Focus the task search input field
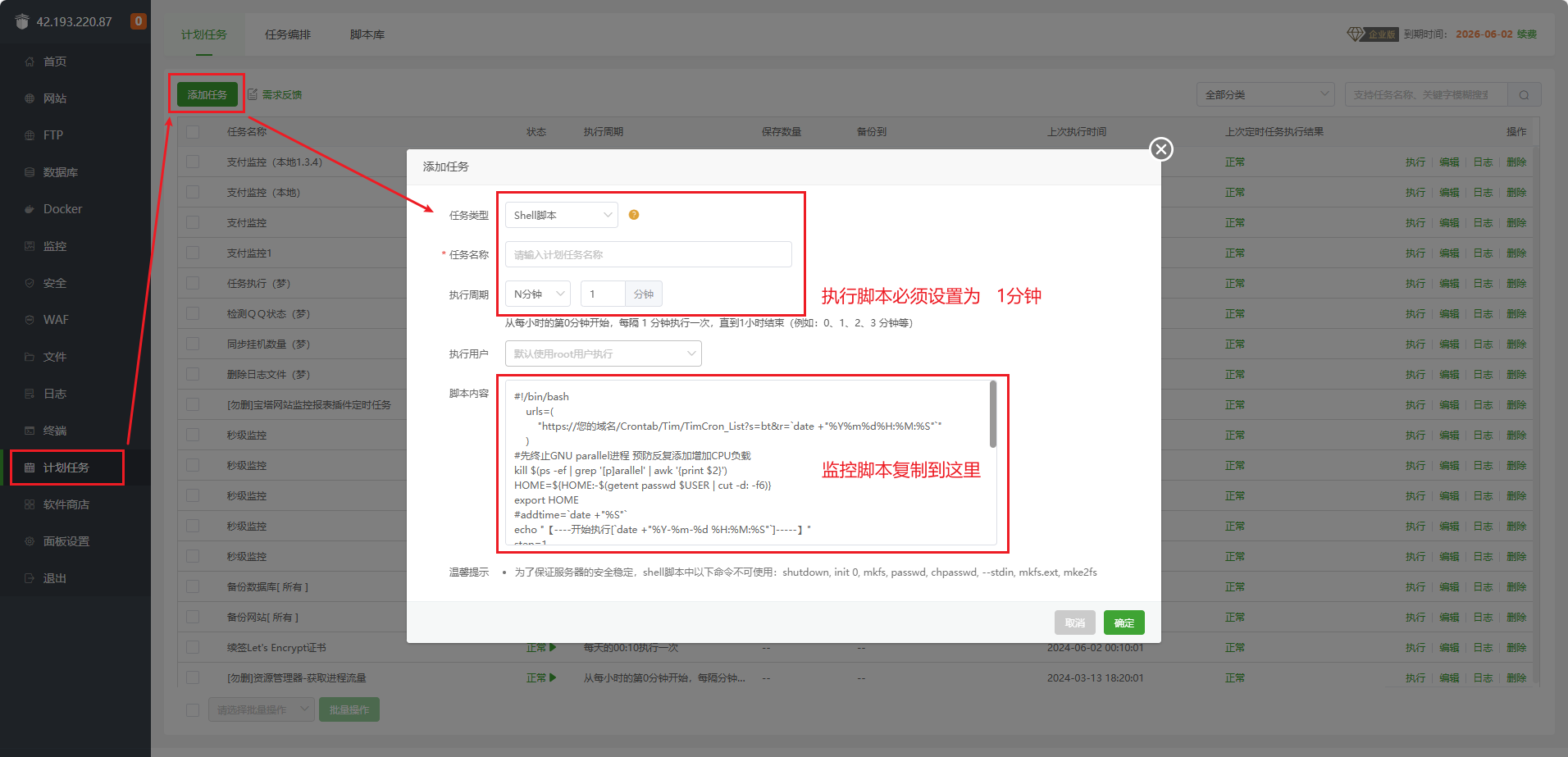The image size is (1568, 757). pyautogui.click(x=1426, y=95)
